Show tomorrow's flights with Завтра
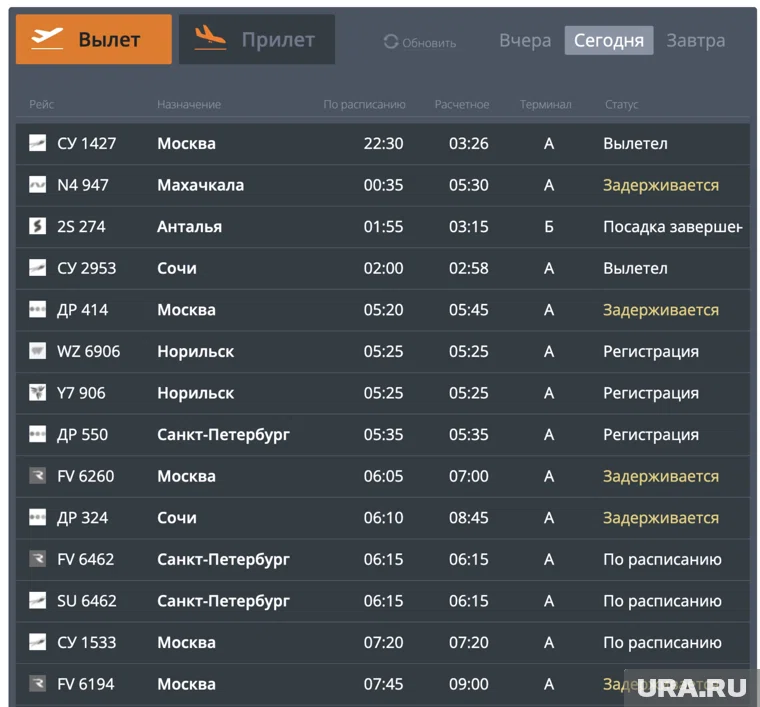760x707 pixels. click(696, 41)
